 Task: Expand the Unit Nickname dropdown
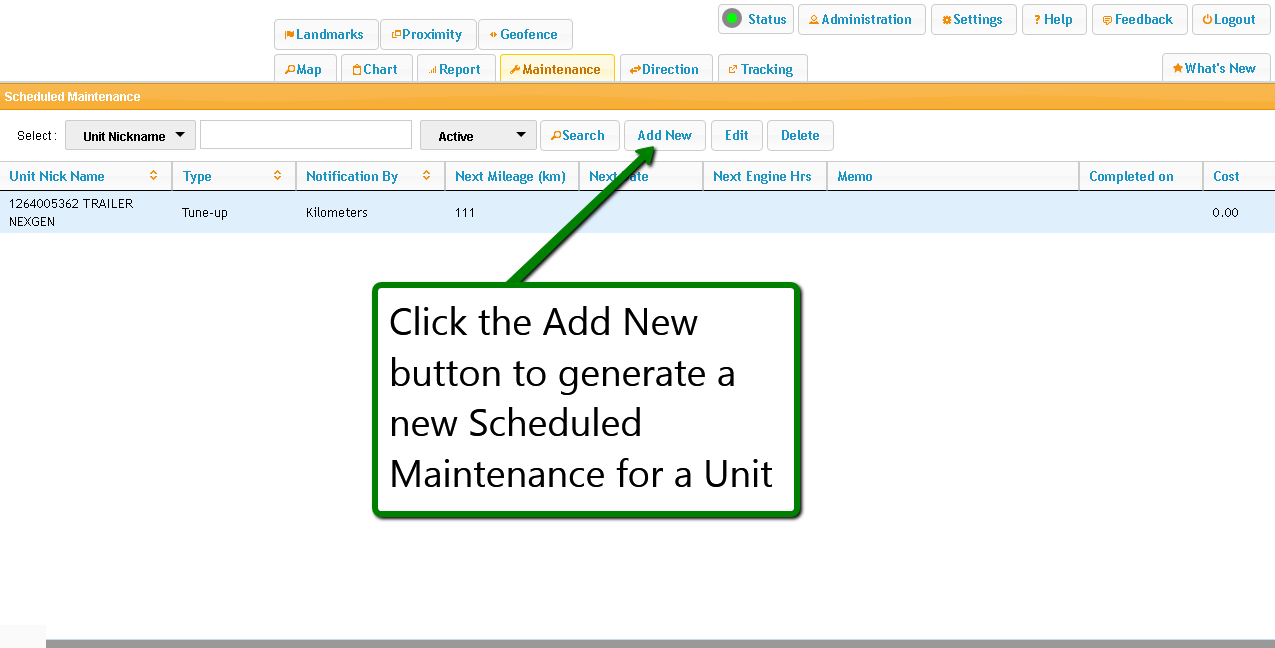coord(130,136)
